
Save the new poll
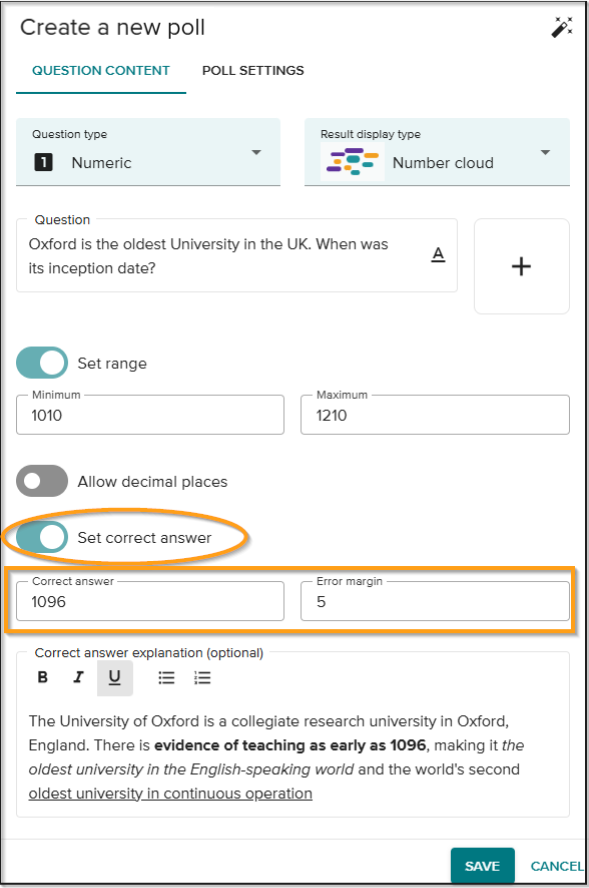coord(483,865)
